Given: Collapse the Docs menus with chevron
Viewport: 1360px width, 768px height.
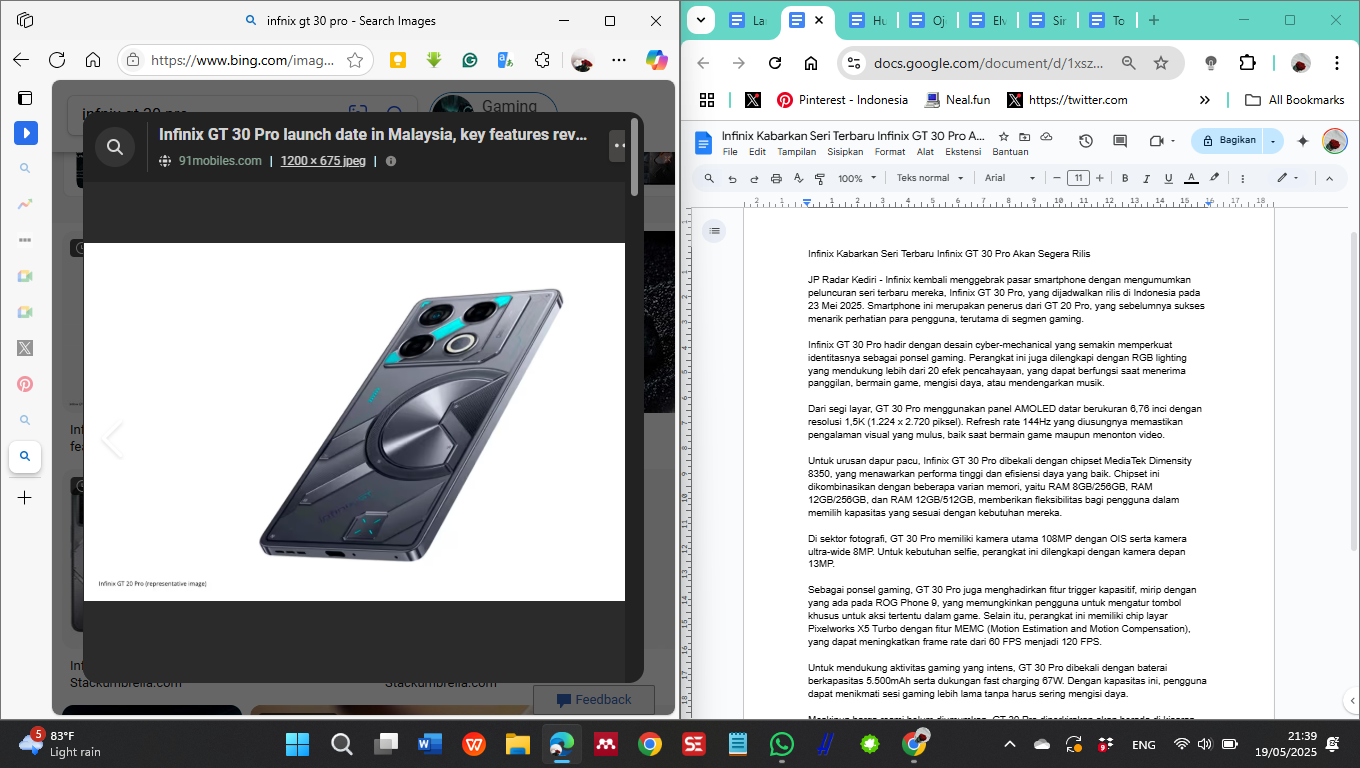Looking at the screenshot, I should 1329,178.
